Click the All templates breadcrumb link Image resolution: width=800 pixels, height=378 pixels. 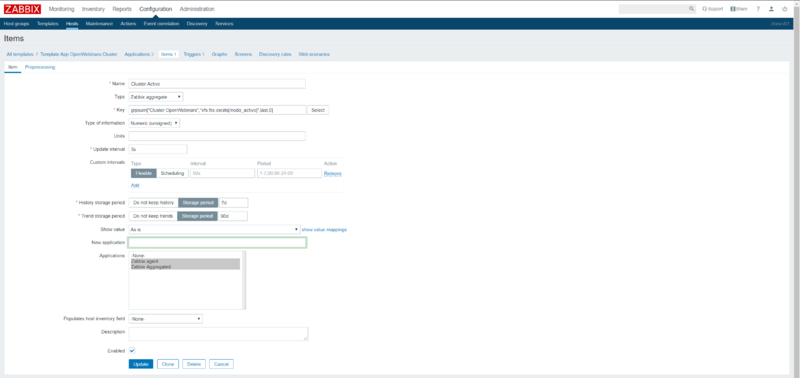pos(20,54)
